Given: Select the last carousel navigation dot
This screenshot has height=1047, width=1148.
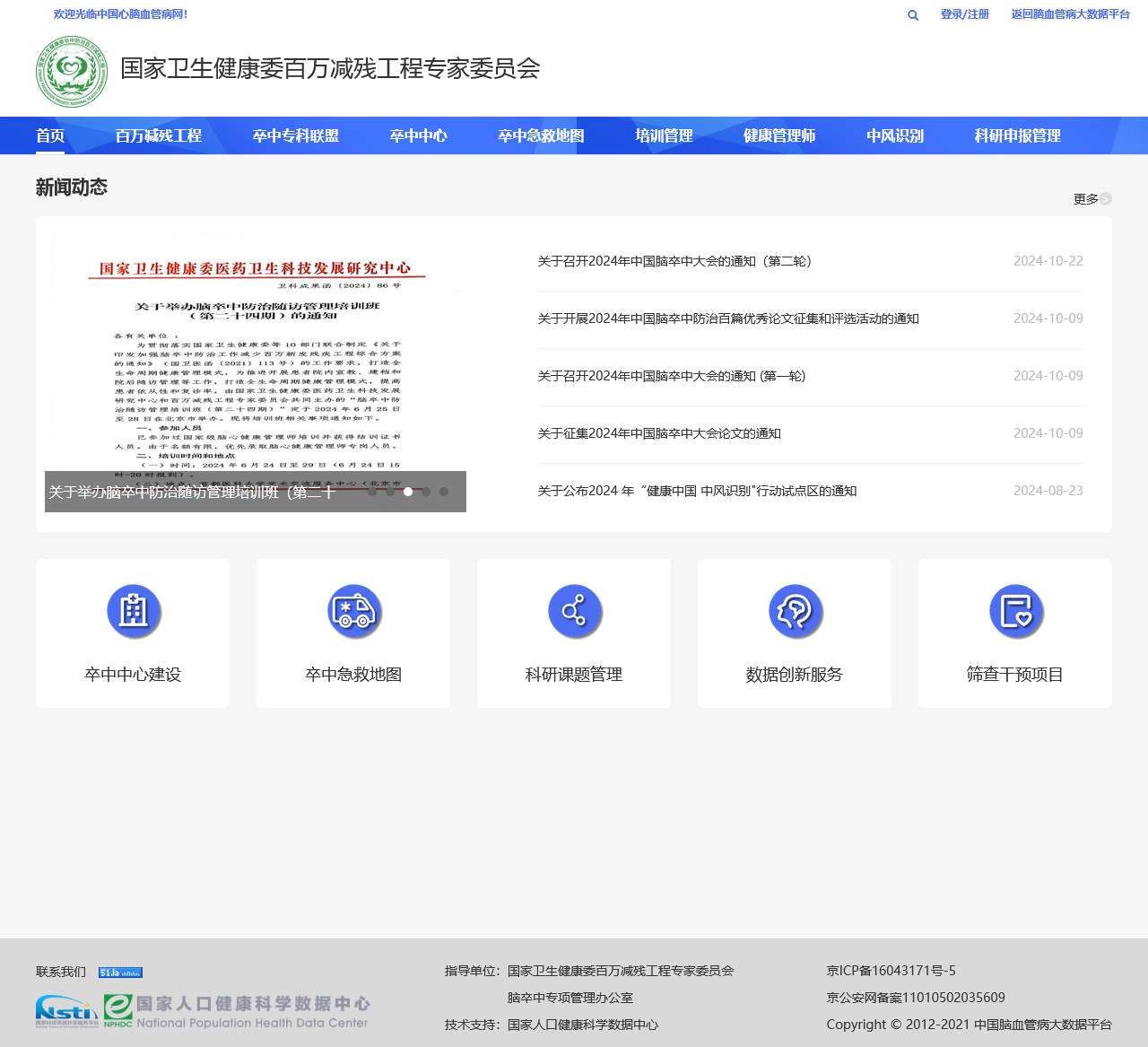Looking at the screenshot, I should 443,492.
